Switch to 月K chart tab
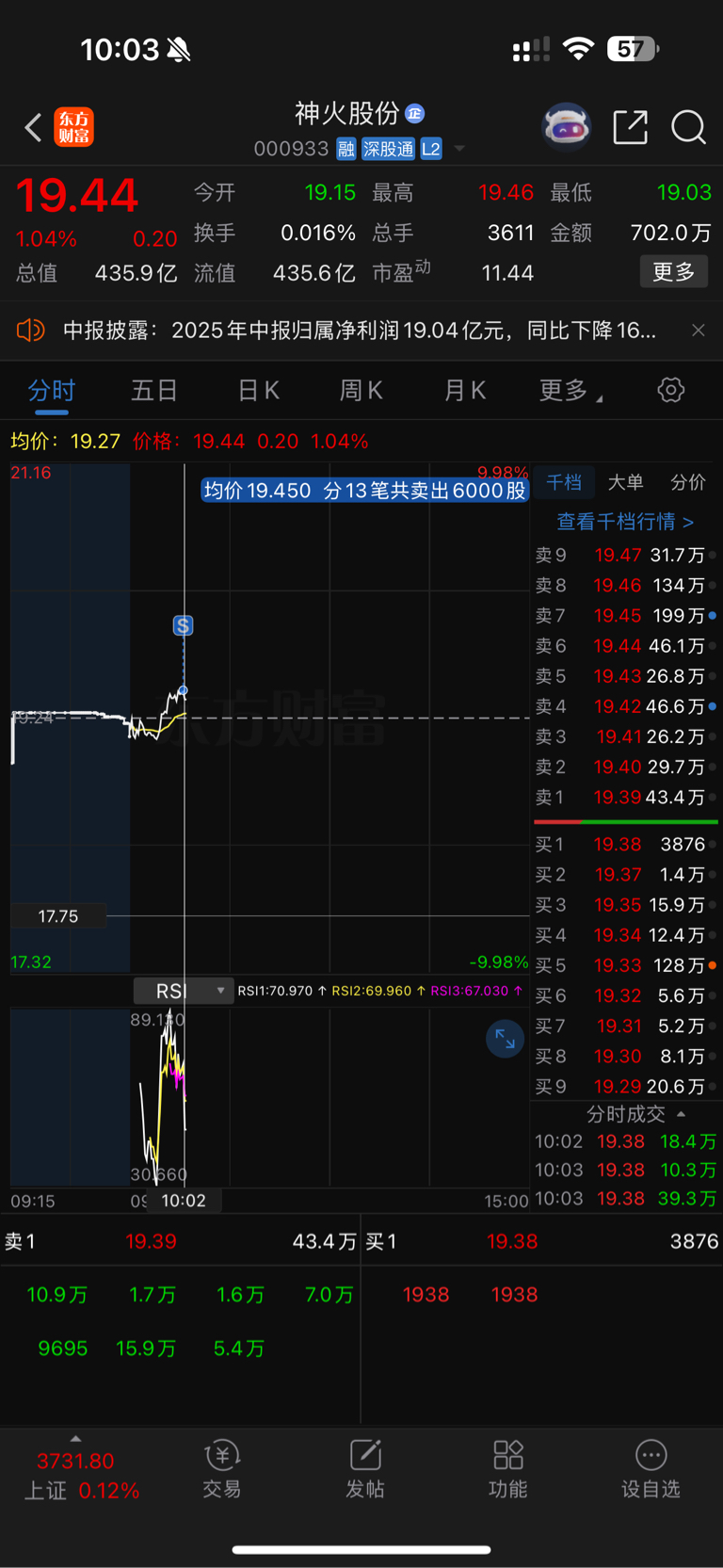 tap(465, 390)
